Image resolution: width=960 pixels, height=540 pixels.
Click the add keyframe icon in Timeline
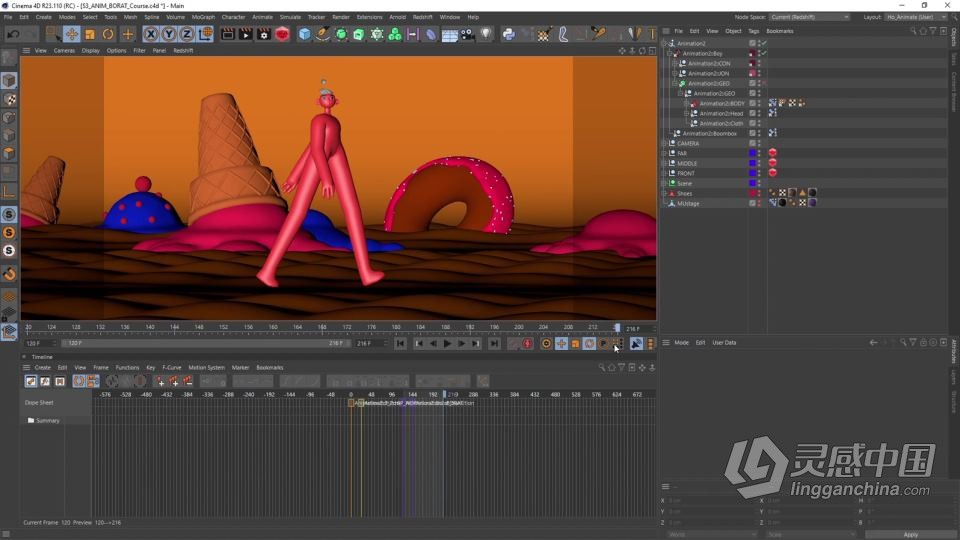pyautogui.click(x=160, y=381)
